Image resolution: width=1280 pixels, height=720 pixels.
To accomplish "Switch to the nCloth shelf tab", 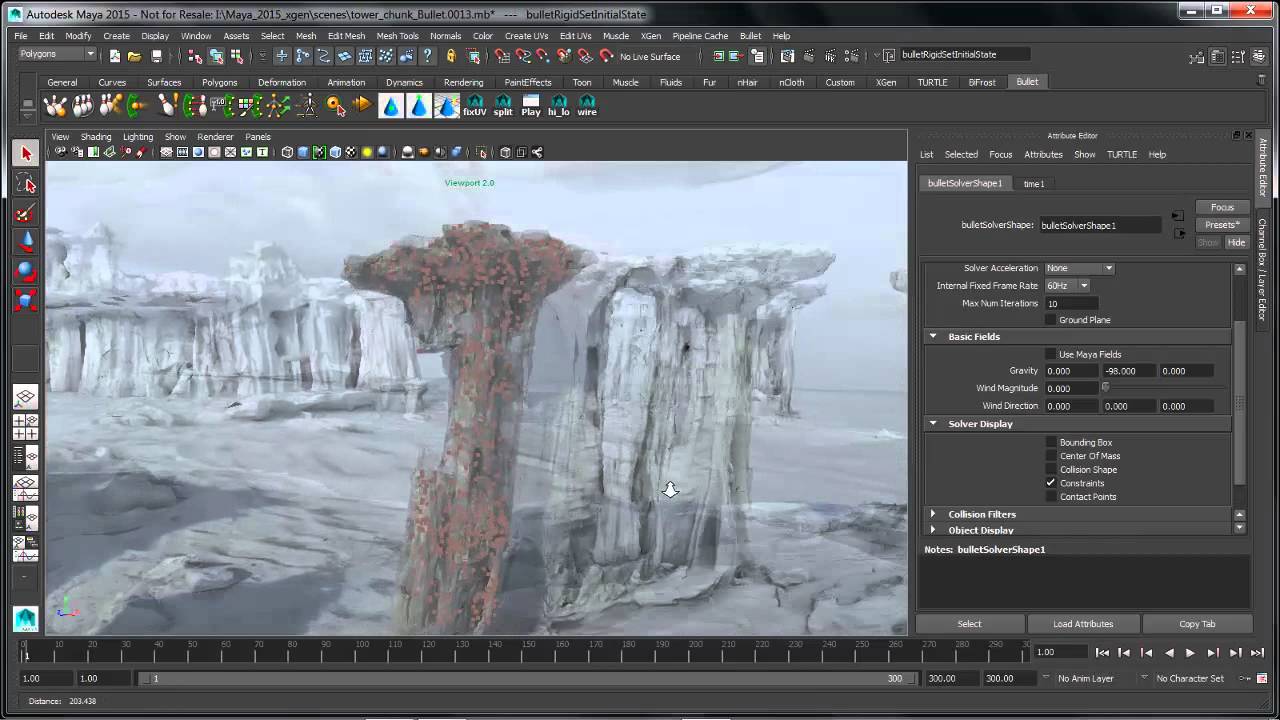I will pos(791,82).
